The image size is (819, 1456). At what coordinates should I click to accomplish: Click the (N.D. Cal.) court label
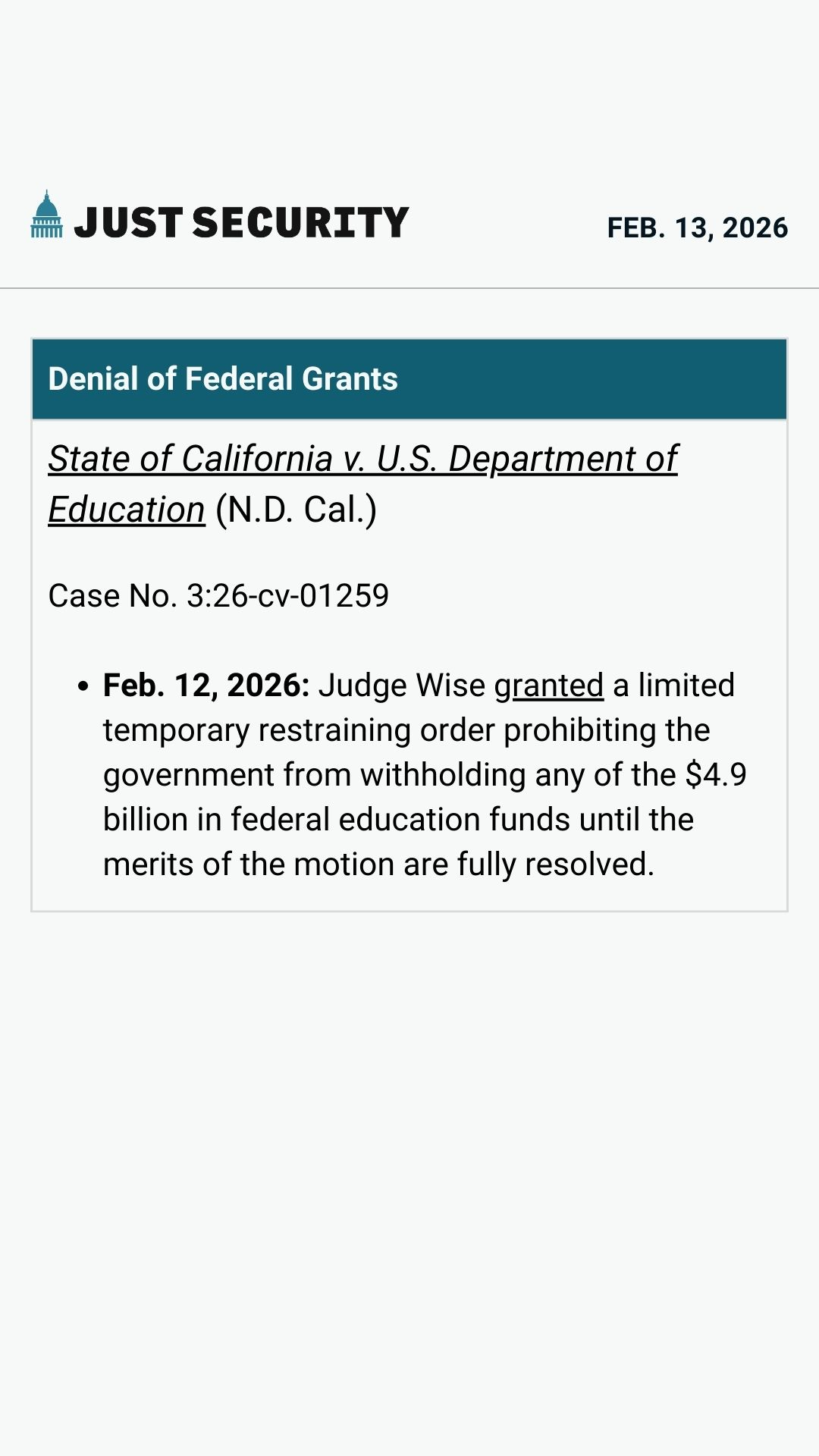[296, 510]
